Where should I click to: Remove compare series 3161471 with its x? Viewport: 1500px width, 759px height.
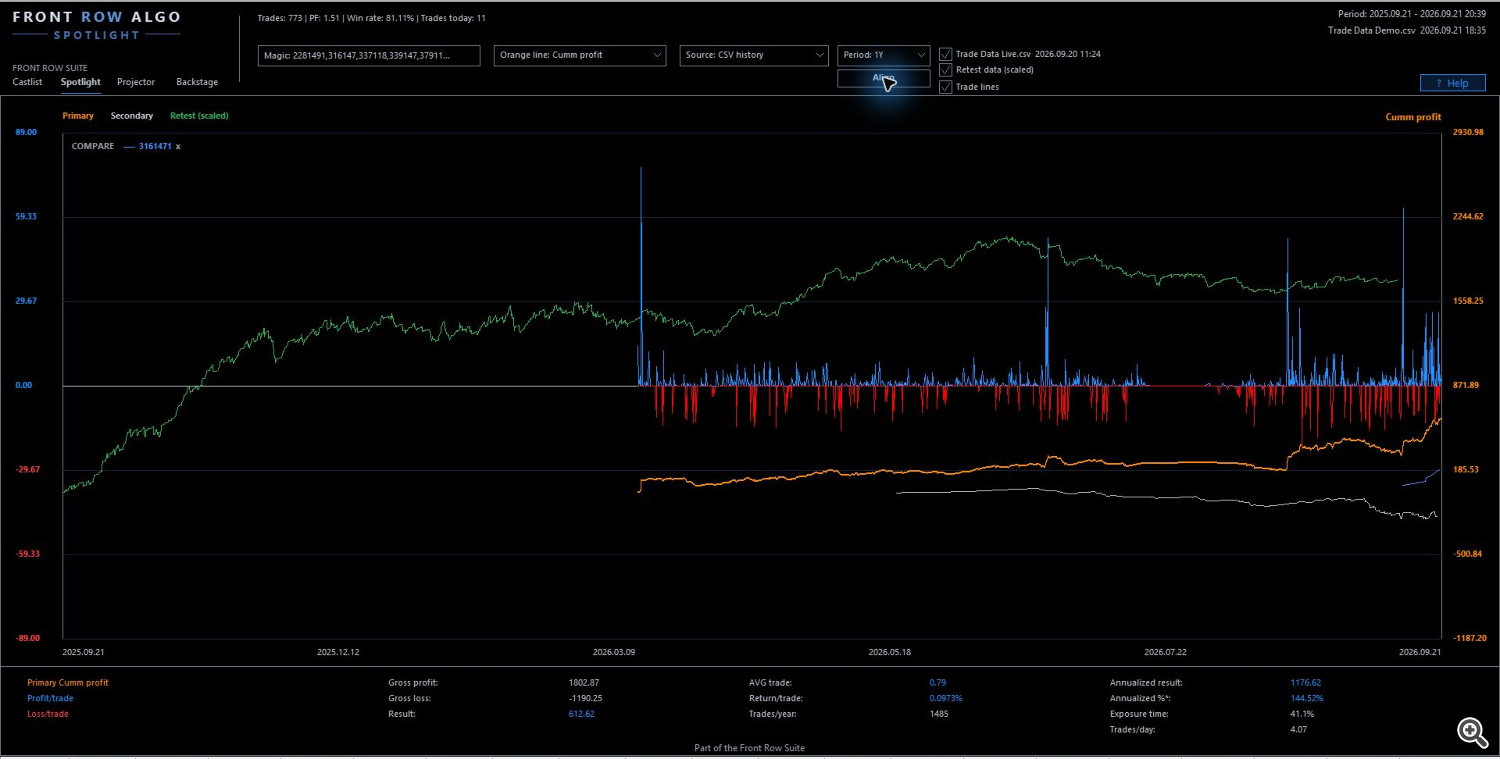pyautogui.click(x=178, y=147)
